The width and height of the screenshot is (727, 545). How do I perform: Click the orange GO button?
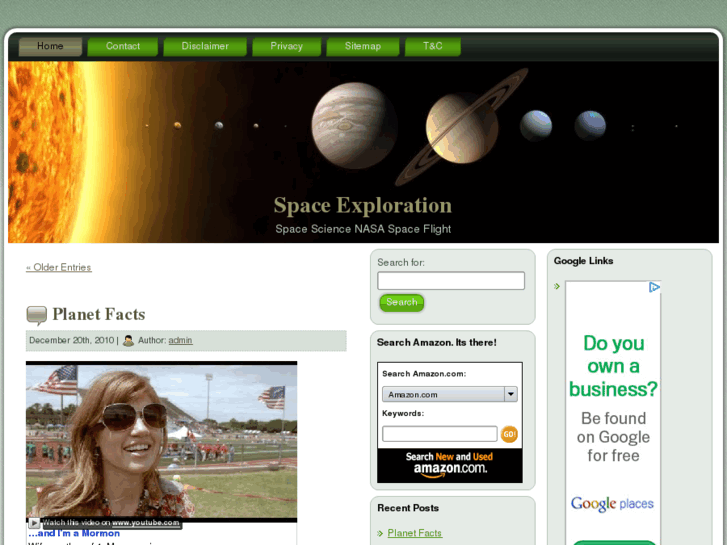pyautogui.click(x=509, y=434)
